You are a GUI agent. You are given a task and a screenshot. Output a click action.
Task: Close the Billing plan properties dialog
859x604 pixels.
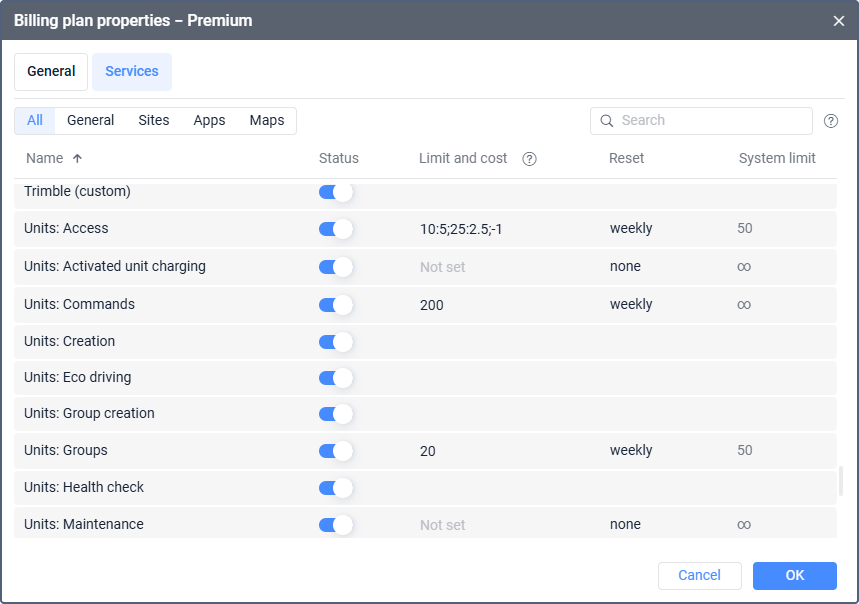click(x=839, y=21)
